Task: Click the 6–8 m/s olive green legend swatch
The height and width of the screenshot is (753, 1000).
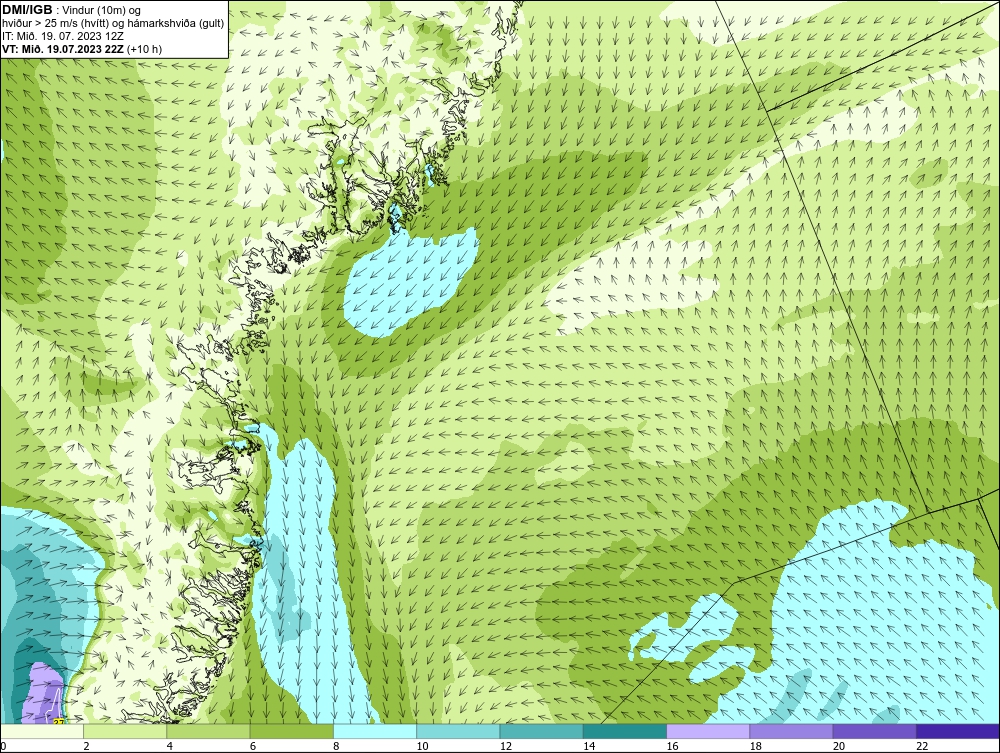Action: (291, 731)
